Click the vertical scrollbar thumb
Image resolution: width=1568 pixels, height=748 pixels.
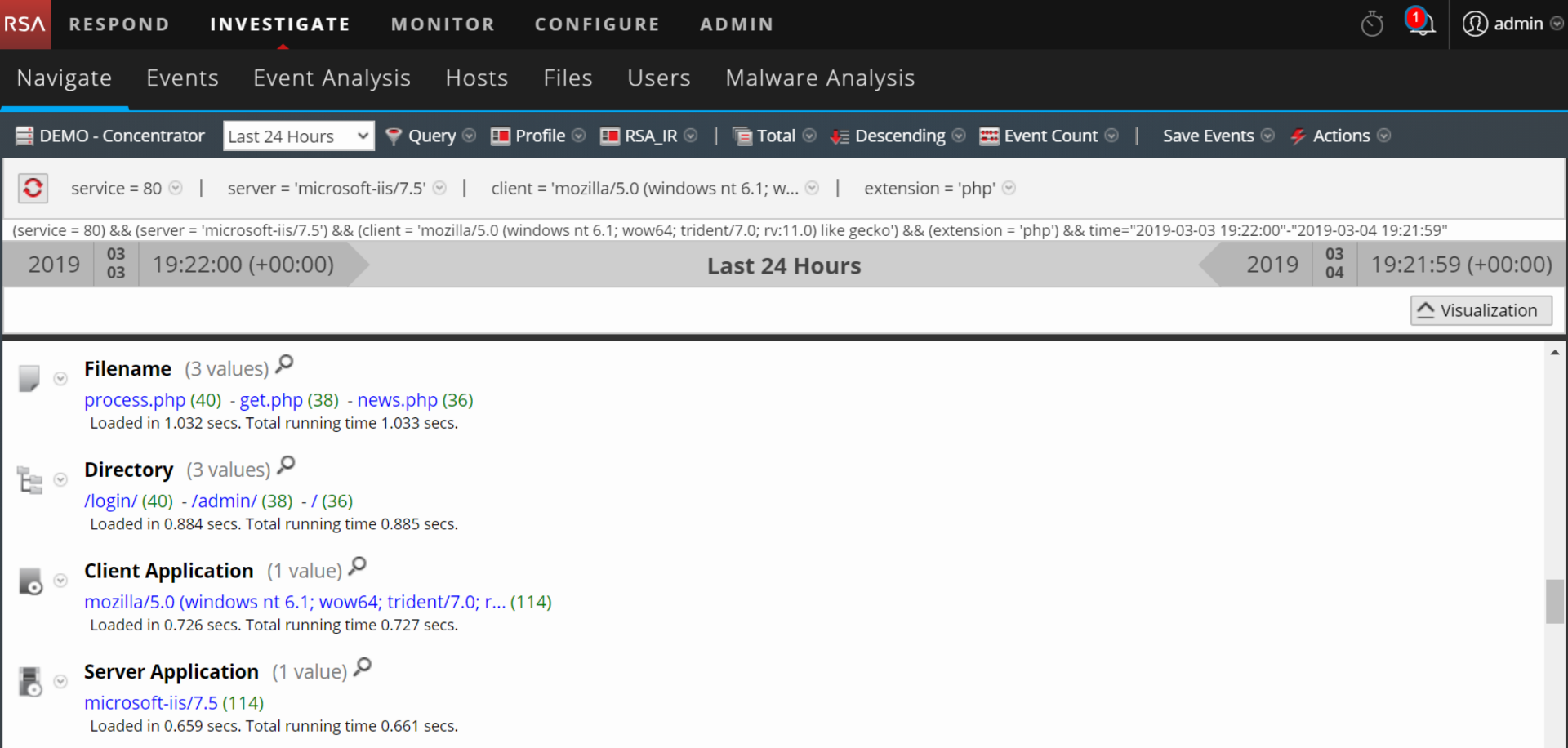point(1555,601)
